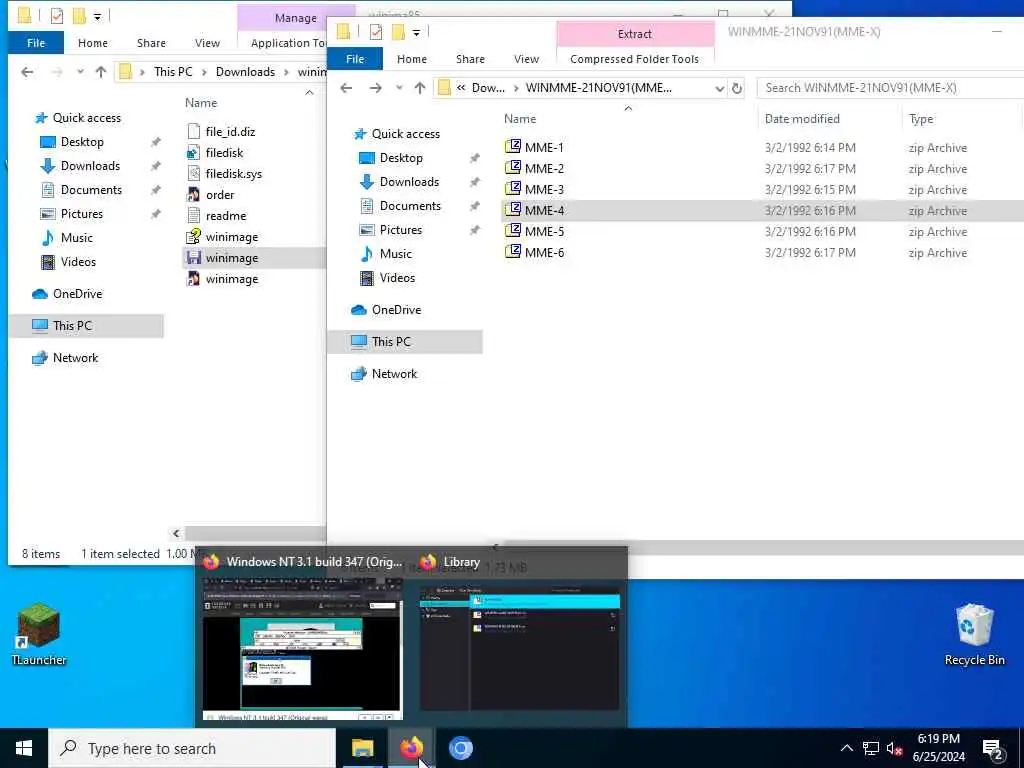
Task: Click This PC breadcrumb in winimage window
Action: tap(173, 72)
